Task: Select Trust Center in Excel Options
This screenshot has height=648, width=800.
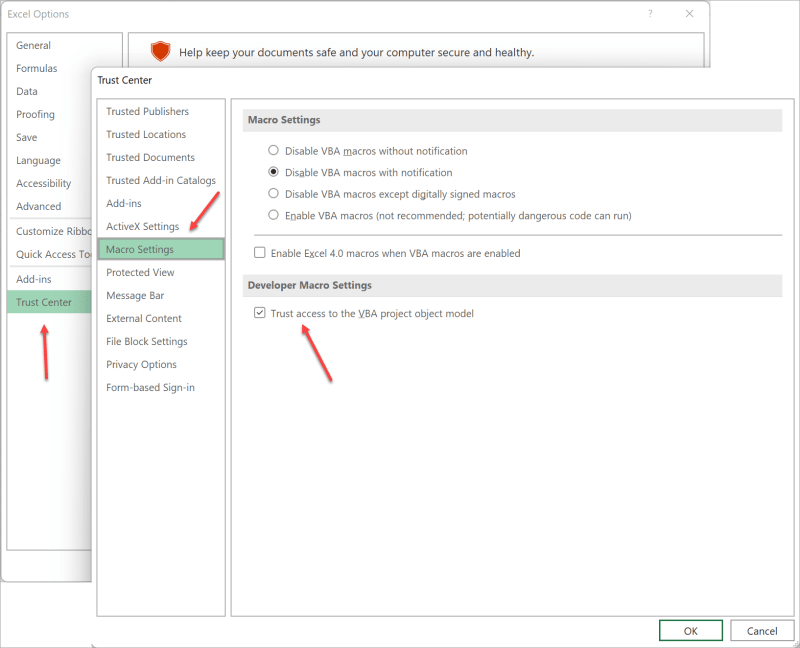Action: [x=49, y=302]
